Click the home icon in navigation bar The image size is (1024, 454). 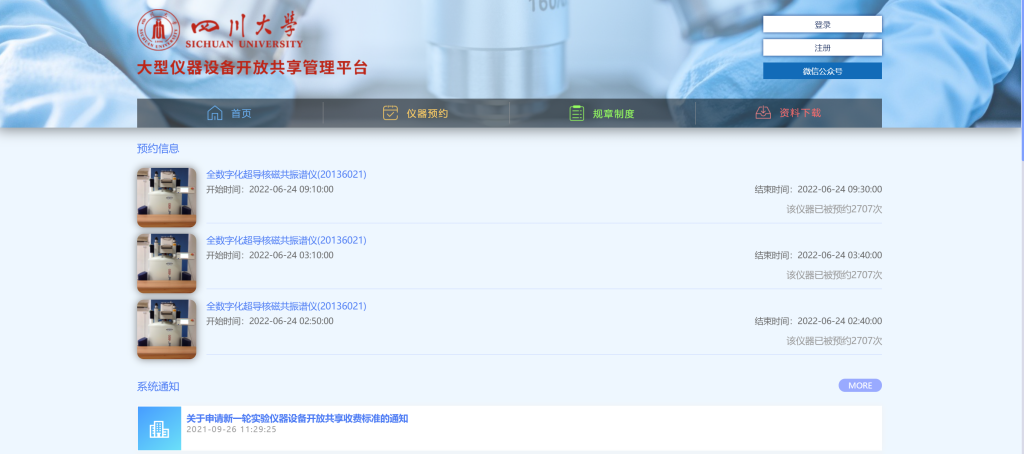click(214, 113)
